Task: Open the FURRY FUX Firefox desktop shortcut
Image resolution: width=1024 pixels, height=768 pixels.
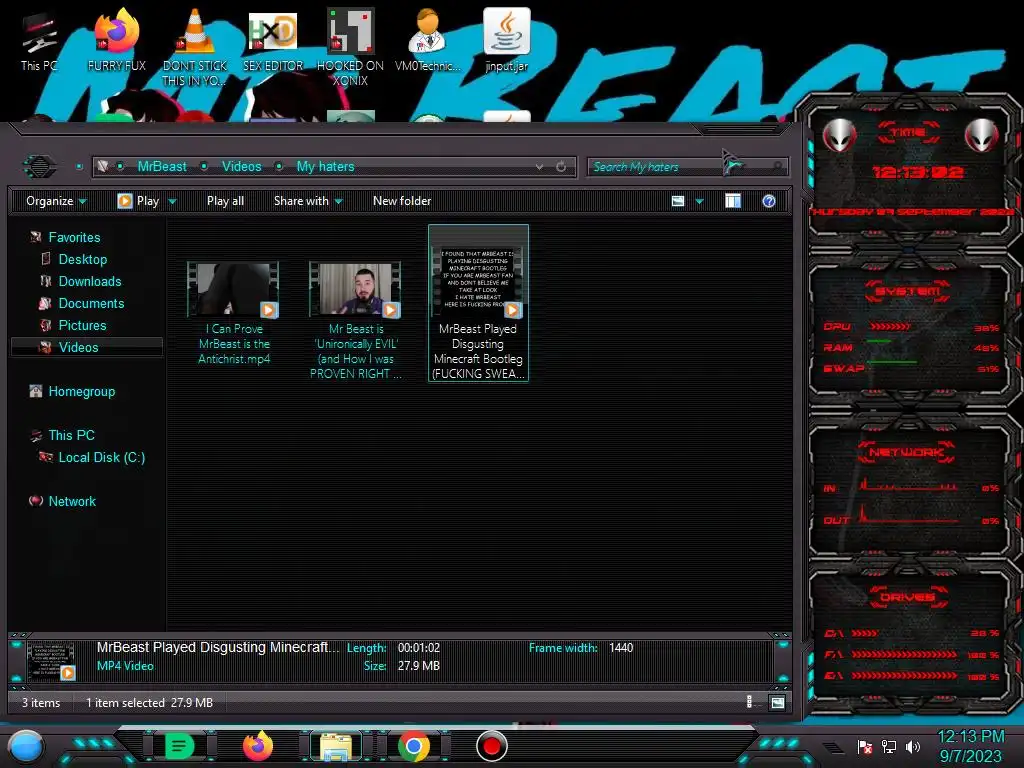Action: (x=117, y=40)
